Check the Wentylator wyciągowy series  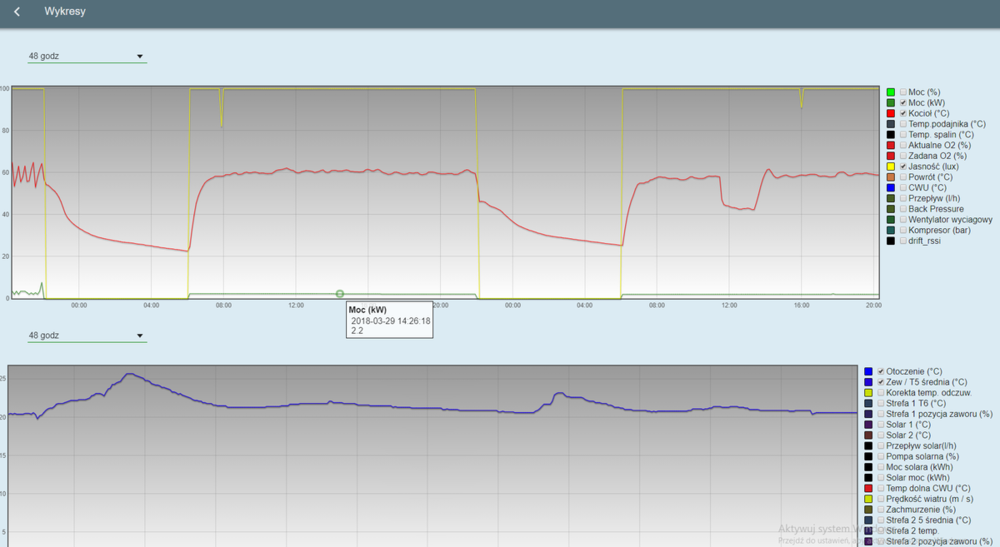point(904,219)
